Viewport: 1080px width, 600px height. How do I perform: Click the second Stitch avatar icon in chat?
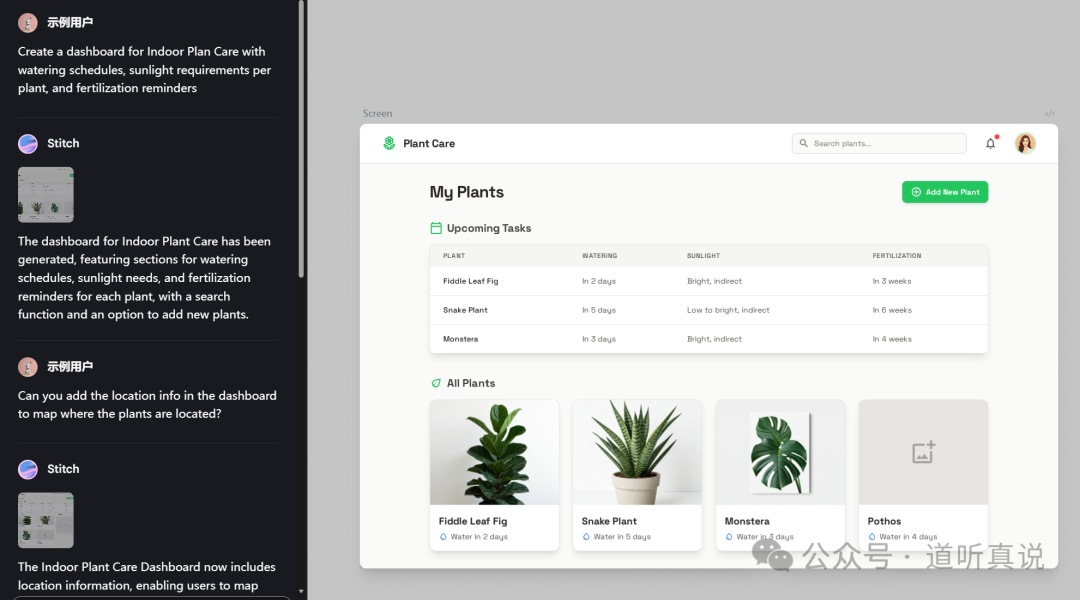coord(28,469)
